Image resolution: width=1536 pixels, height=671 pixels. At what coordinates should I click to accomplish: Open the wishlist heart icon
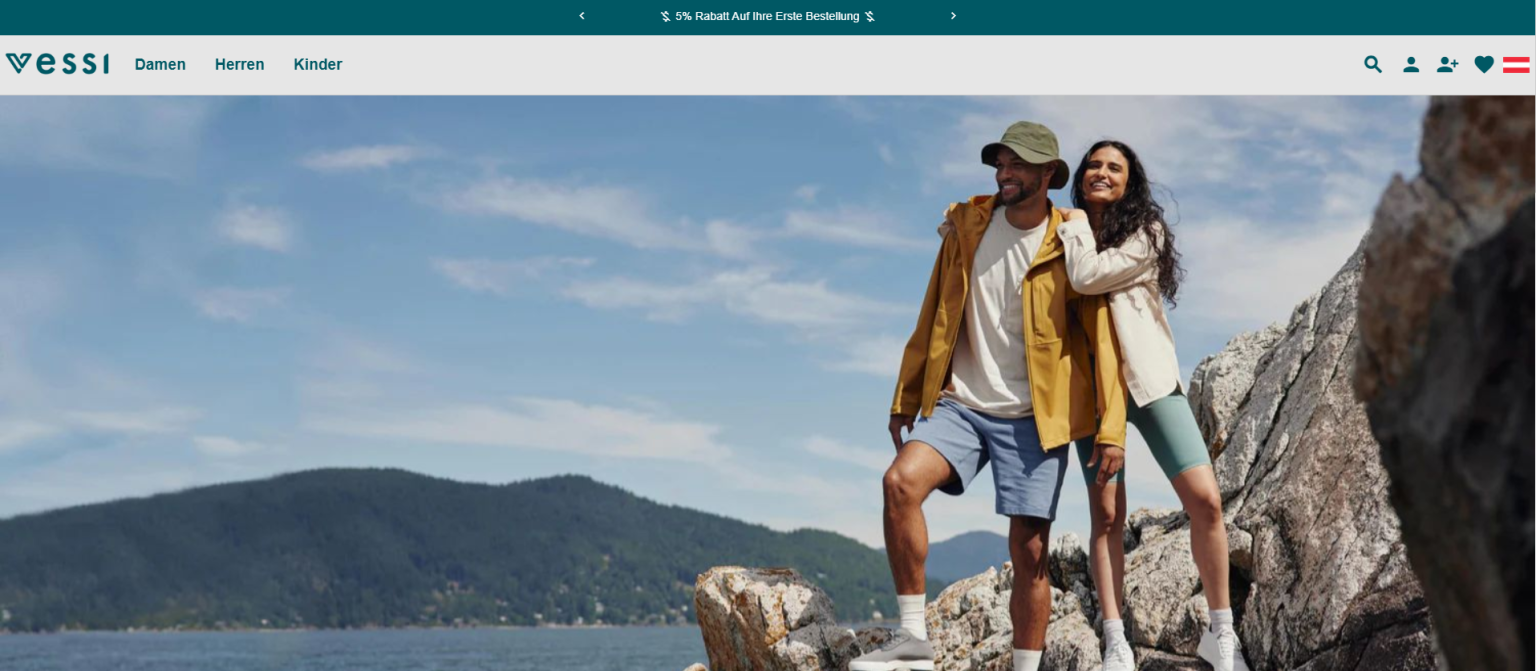1484,64
